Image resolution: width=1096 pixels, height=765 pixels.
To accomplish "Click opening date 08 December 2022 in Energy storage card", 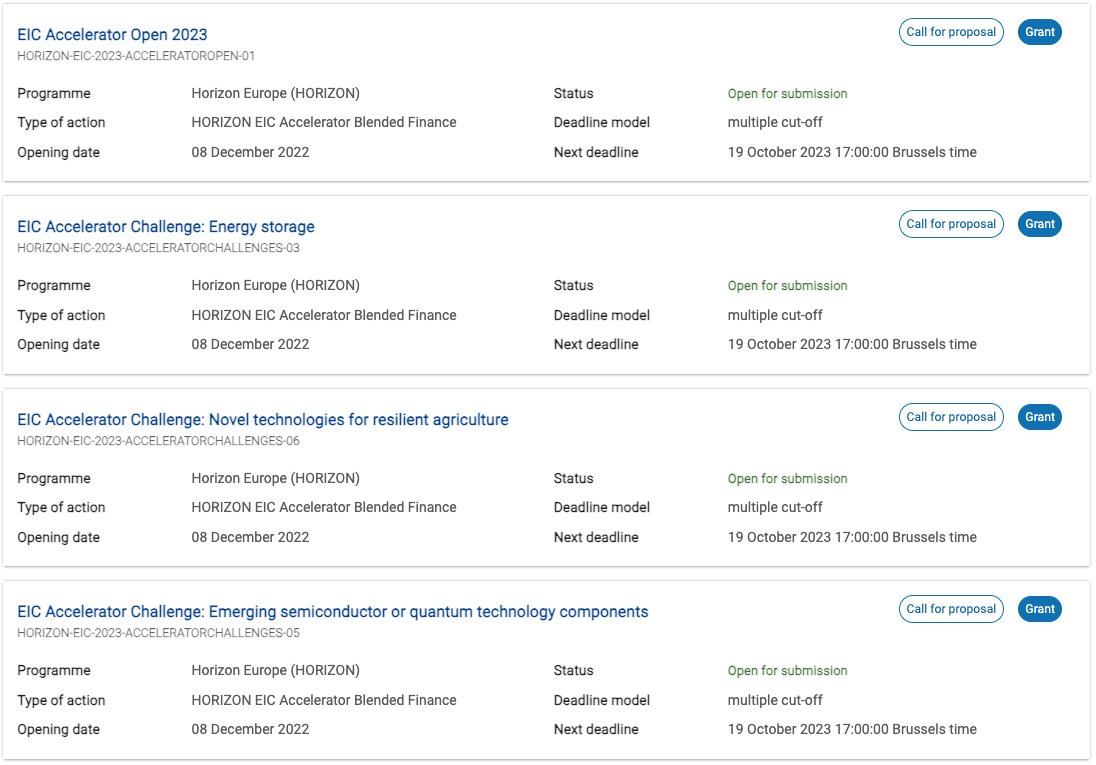I will tap(250, 344).
